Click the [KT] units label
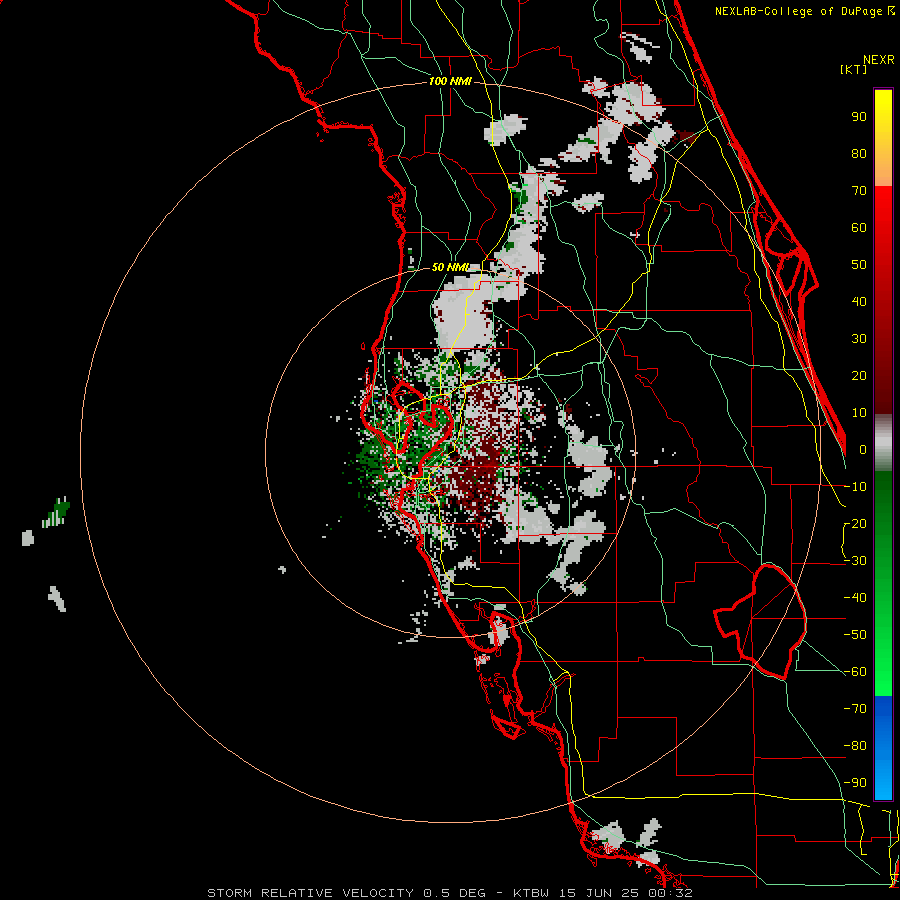The width and height of the screenshot is (900, 900). coord(853,69)
